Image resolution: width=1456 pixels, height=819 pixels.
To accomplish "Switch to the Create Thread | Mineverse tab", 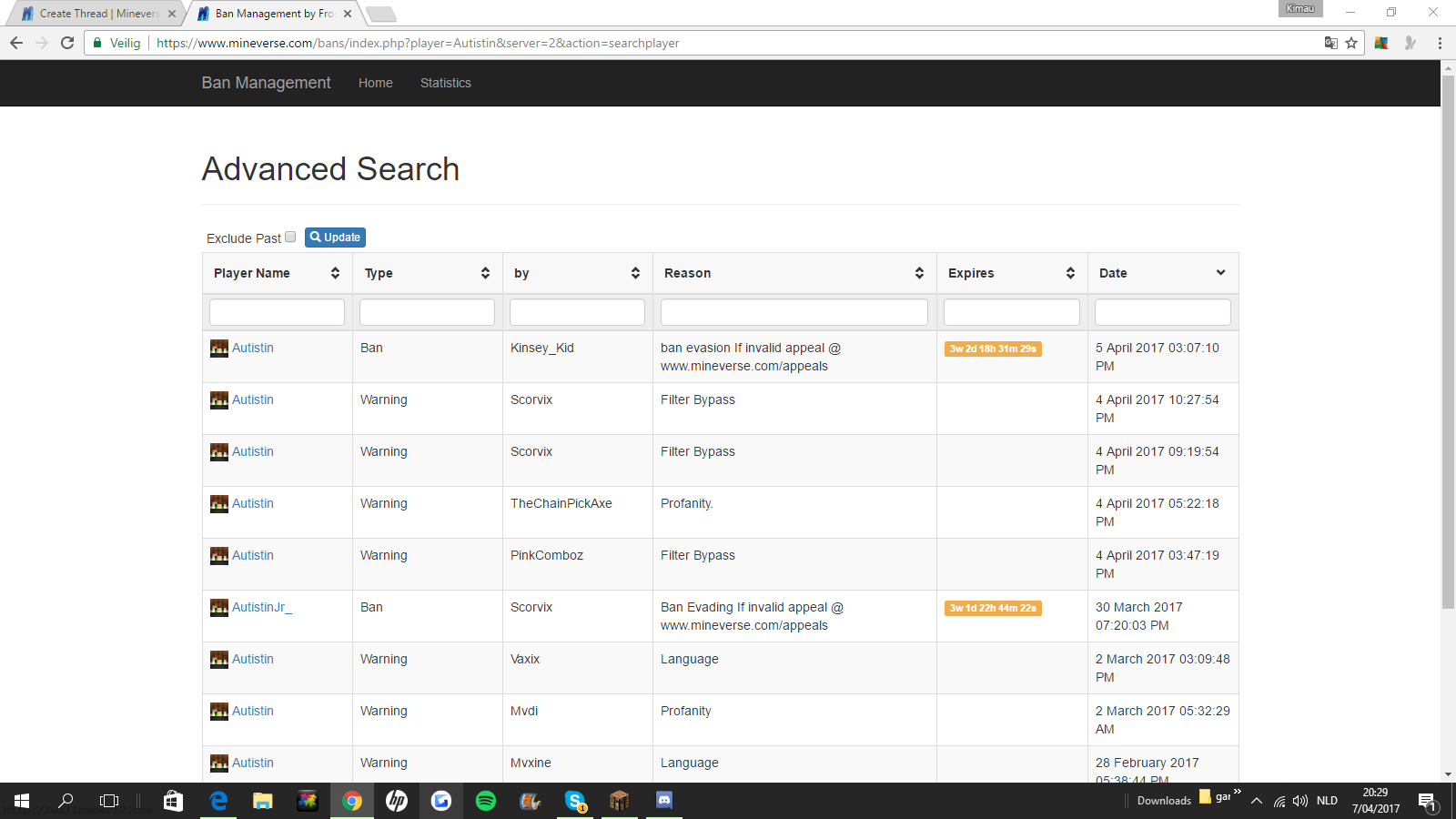I will click(98, 14).
